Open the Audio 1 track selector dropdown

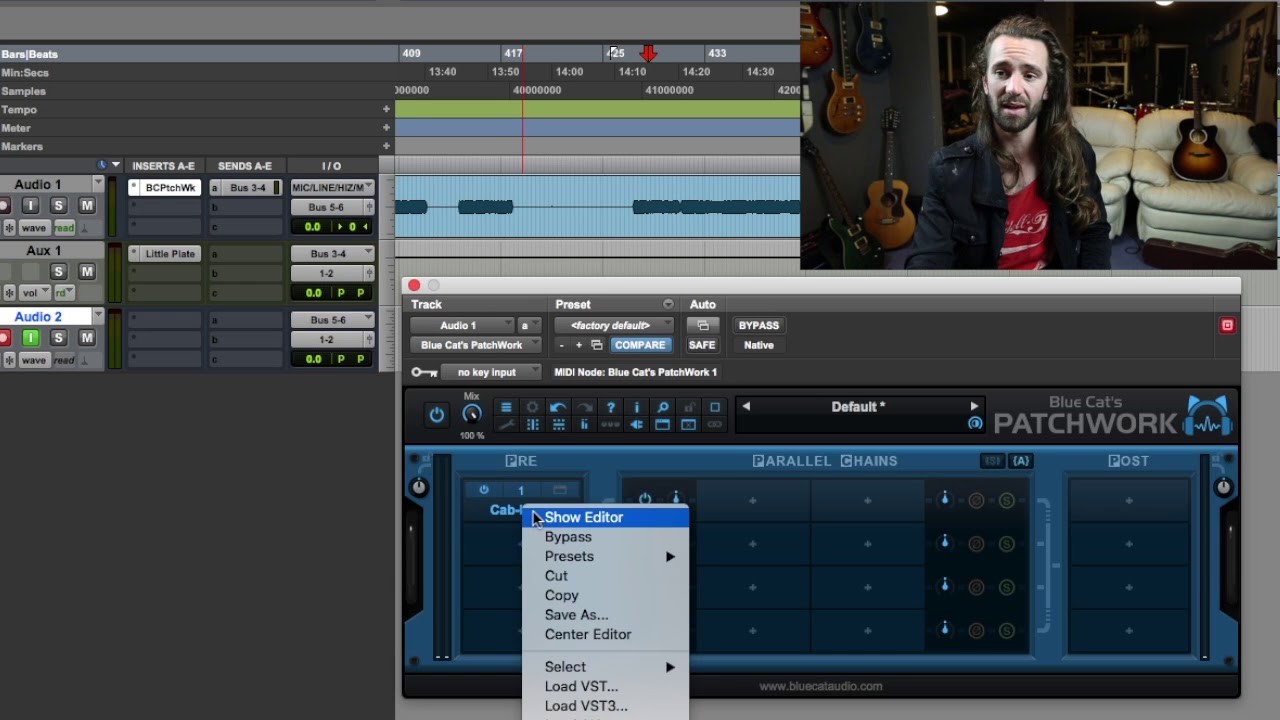pos(463,325)
